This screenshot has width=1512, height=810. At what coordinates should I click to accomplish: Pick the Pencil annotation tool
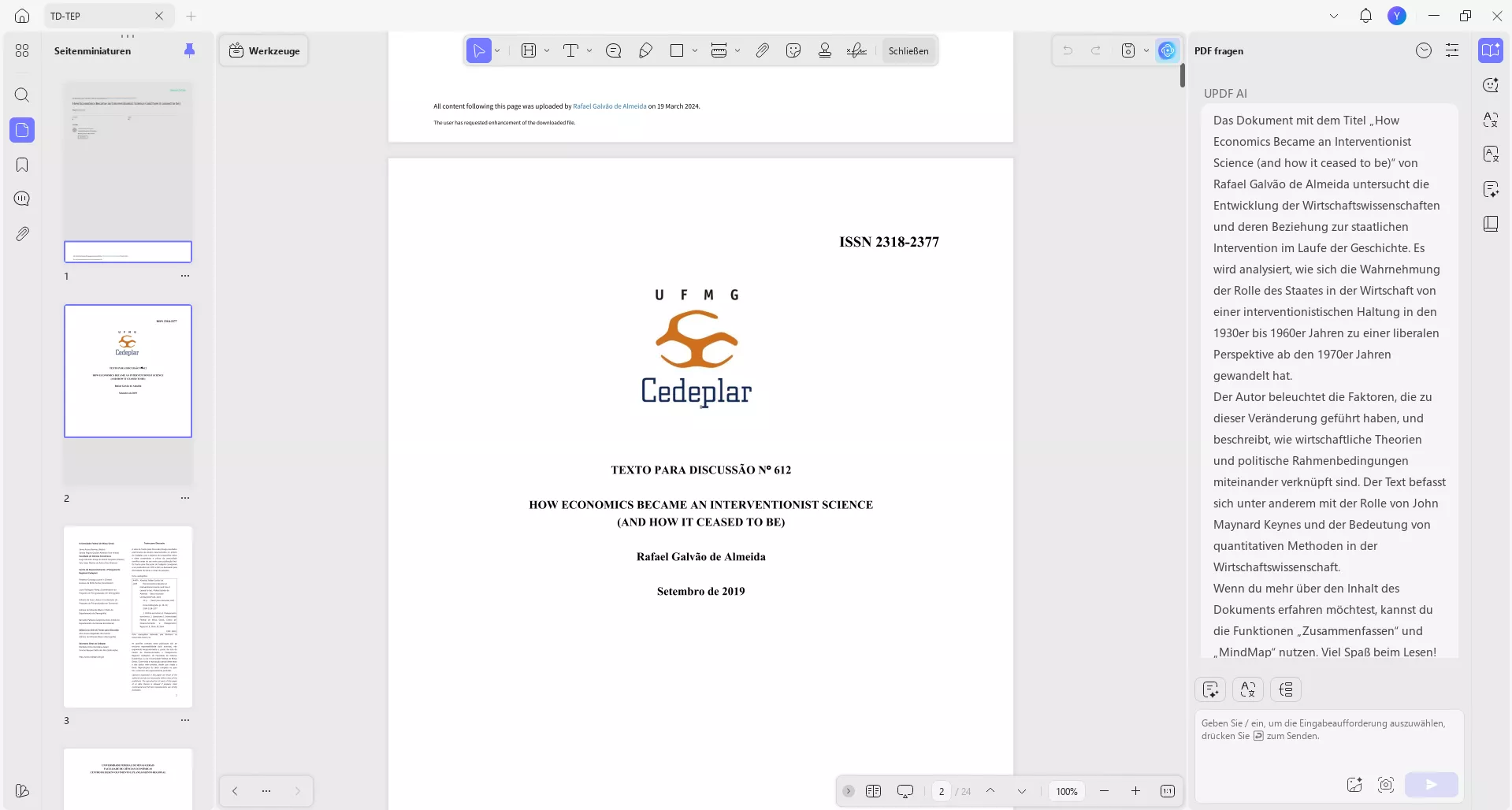645,50
